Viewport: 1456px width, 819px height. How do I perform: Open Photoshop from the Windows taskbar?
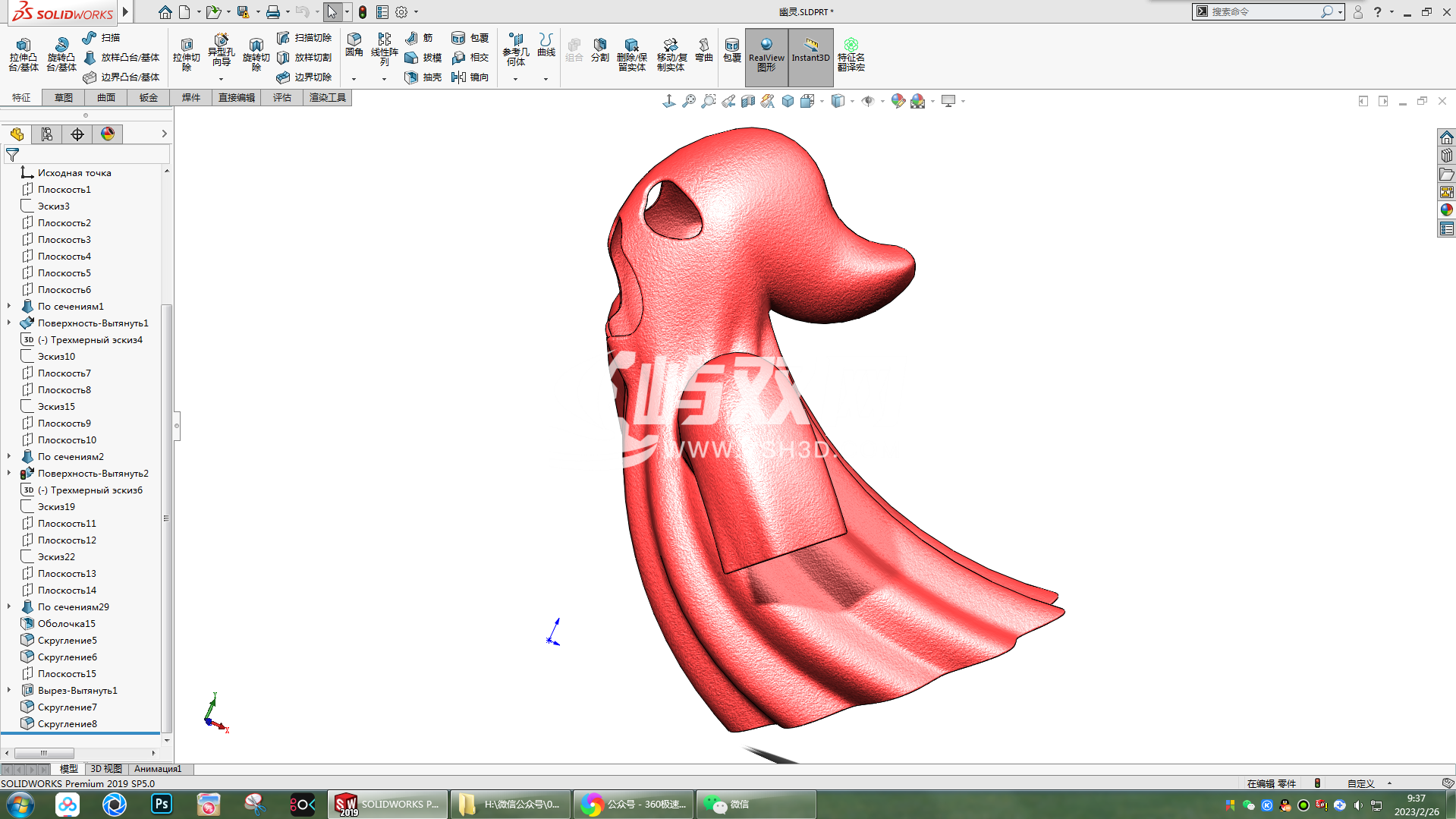(x=162, y=805)
